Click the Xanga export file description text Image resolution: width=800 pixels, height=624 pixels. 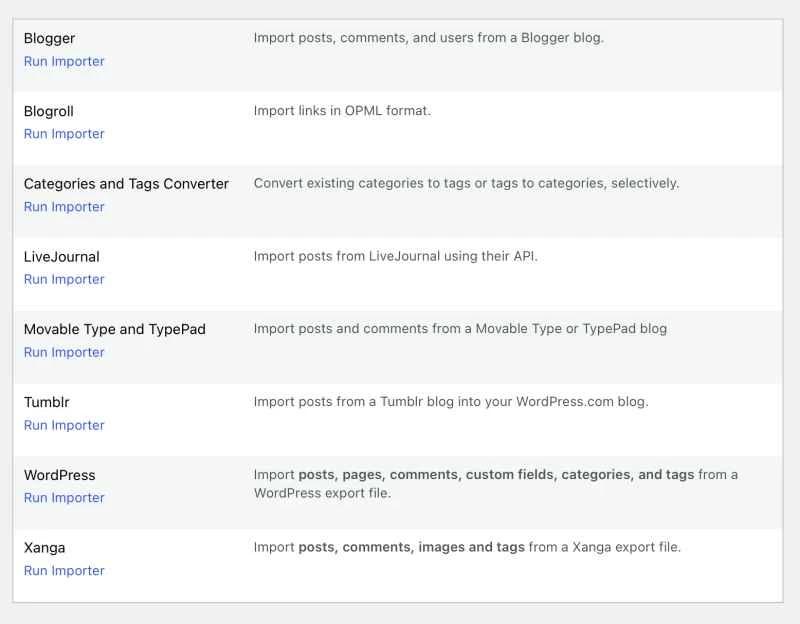pyautogui.click(x=468, y=547)
